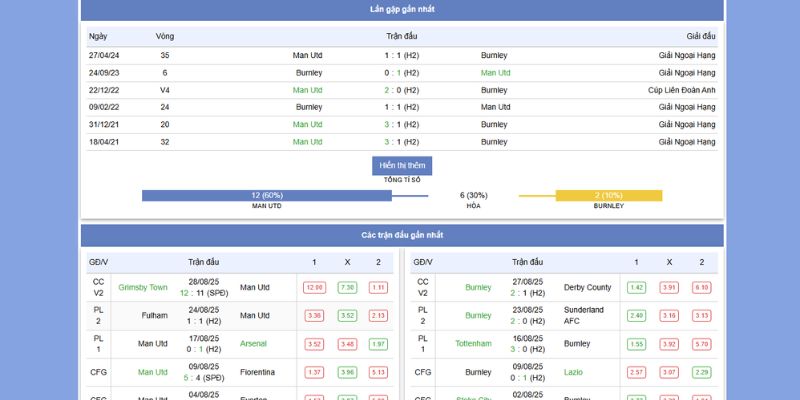
Task: Click the yellow Burnley 2 (10%) bar
Action: pyautogui.click(x=608, y=195)
